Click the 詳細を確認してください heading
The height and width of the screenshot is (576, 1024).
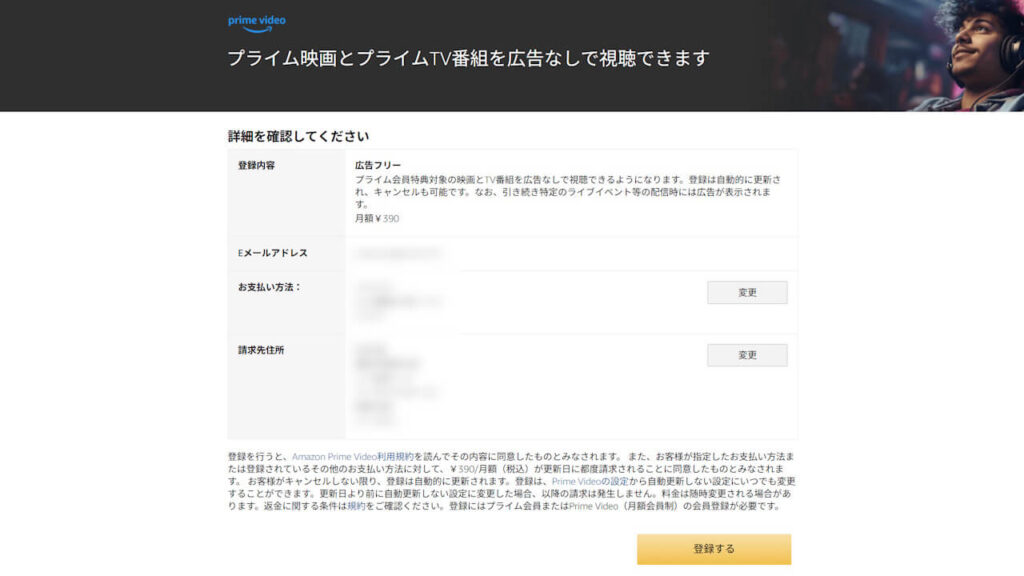[x=298, y=136]
